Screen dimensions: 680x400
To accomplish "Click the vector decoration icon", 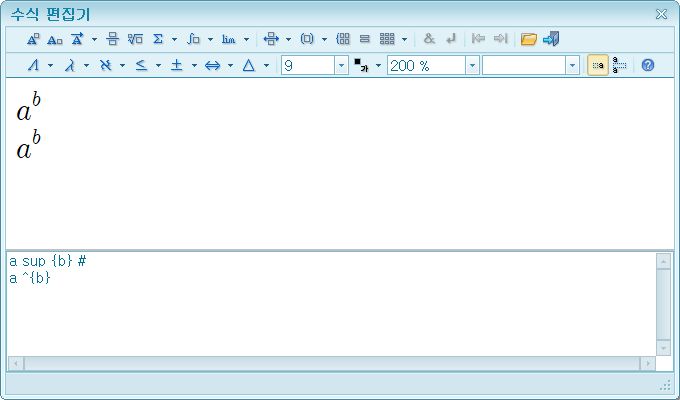I will point(77,39).
